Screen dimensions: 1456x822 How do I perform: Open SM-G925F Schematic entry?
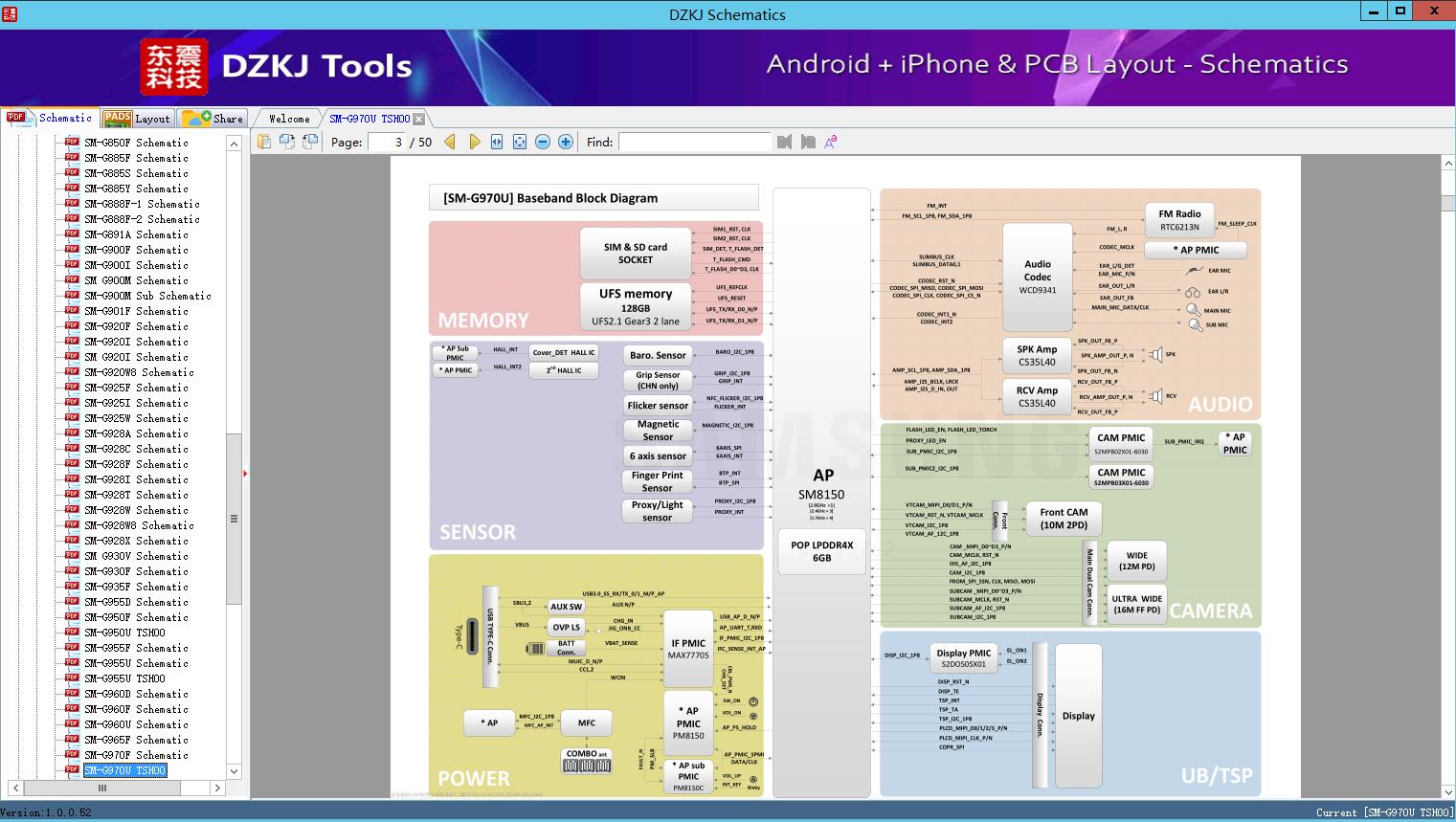[x=136, y=388]
